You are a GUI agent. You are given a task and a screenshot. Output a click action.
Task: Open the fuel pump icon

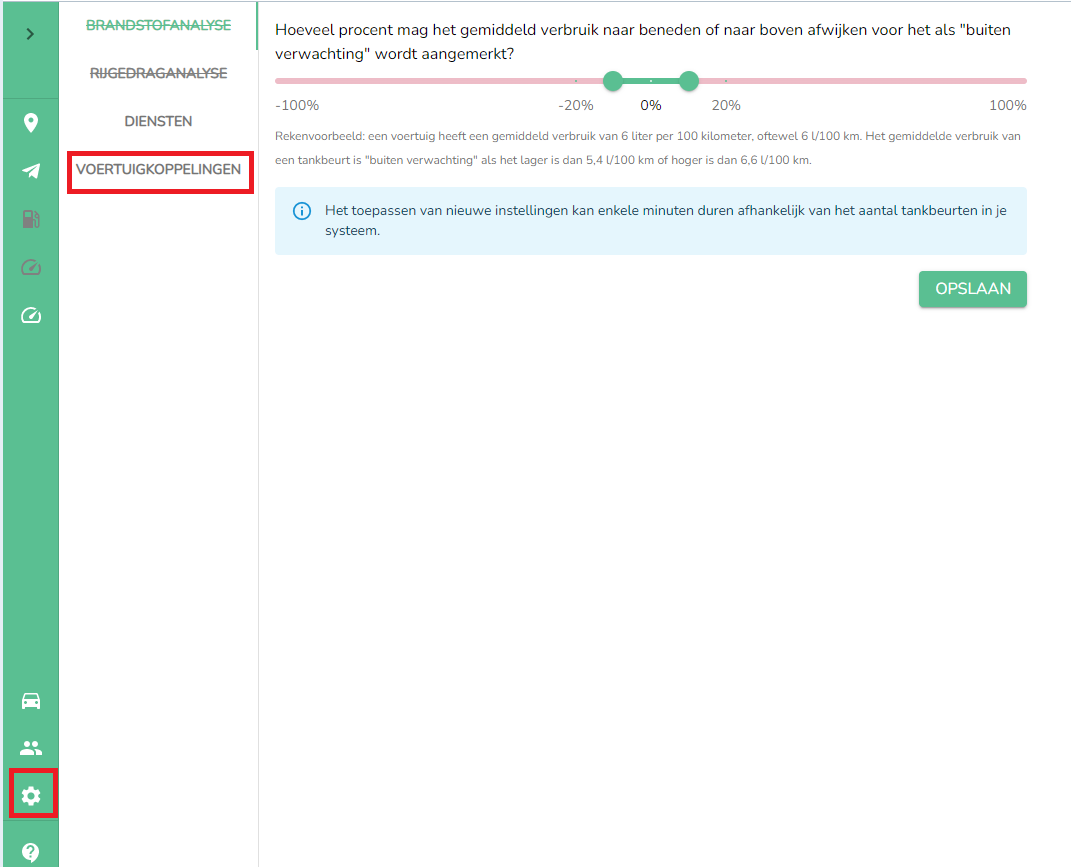[x=31, y=219]
